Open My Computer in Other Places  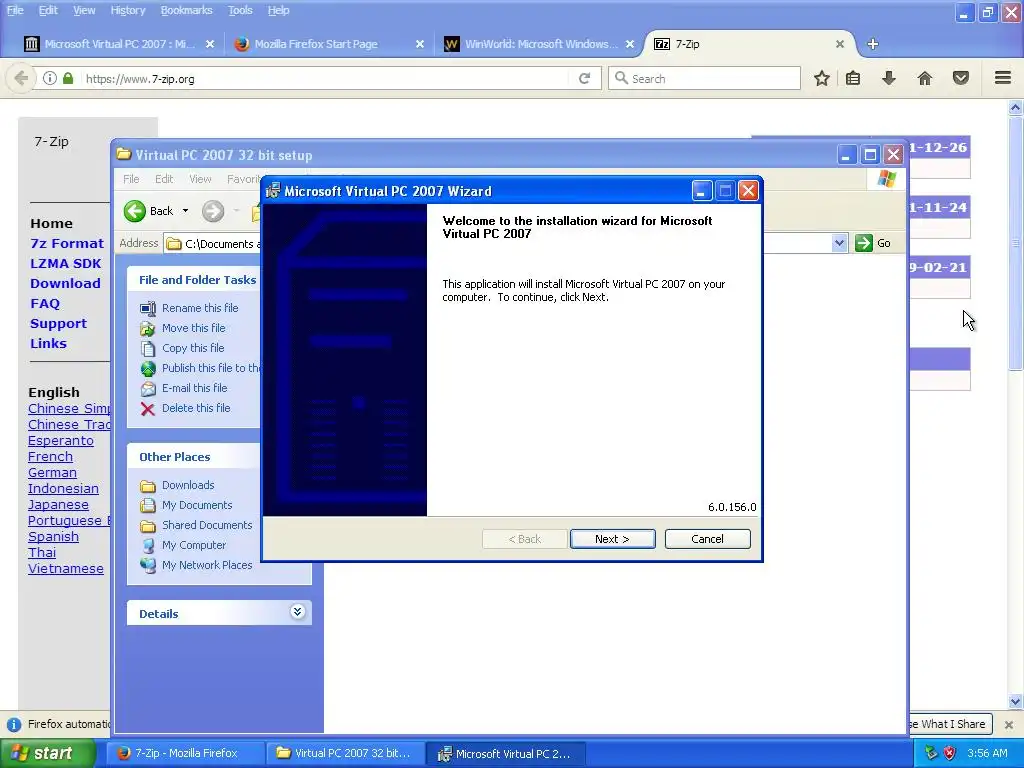pyautogui.click(x=194, y=545)
